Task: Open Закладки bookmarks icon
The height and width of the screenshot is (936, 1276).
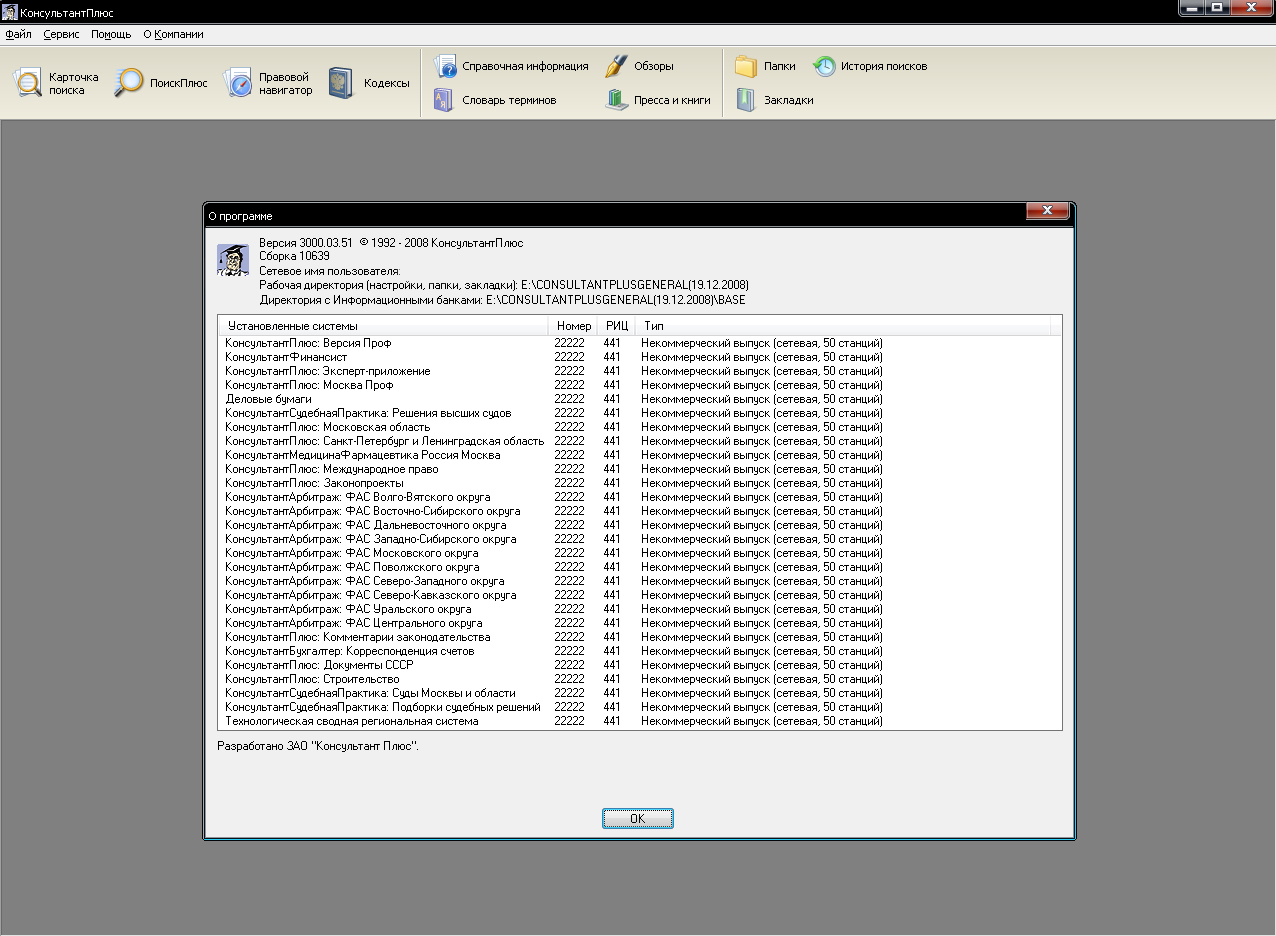Action: point(746,100)
